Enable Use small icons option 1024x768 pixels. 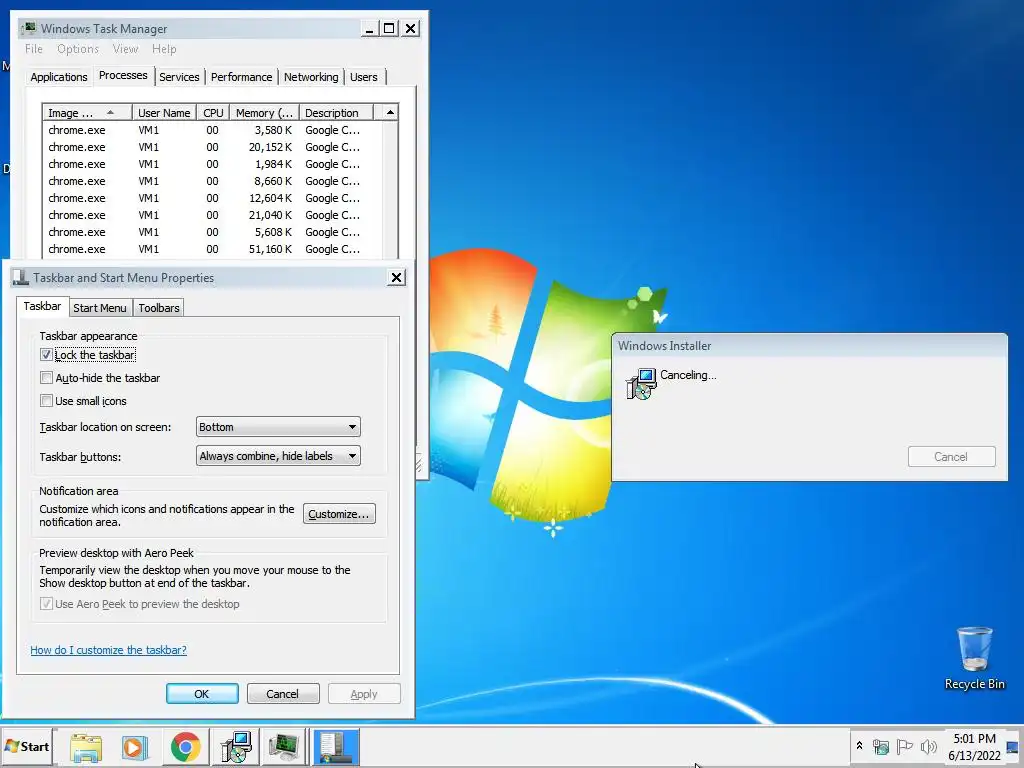pyautogui.click(x=46, y=400)
